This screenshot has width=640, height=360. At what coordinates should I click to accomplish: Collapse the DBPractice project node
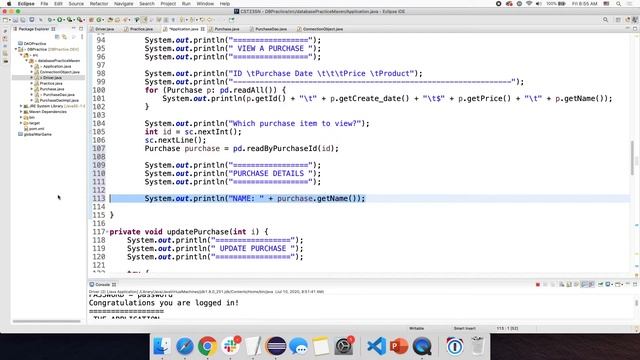[x=16, y=49]
